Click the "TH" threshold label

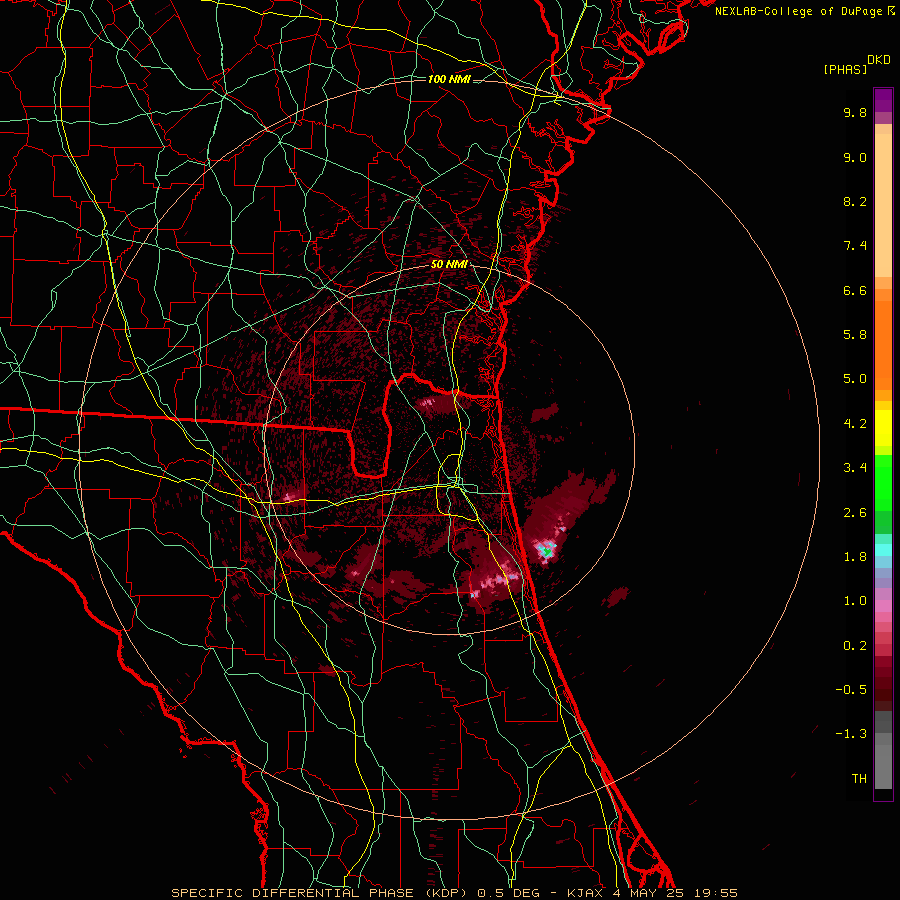click(859, 779)
